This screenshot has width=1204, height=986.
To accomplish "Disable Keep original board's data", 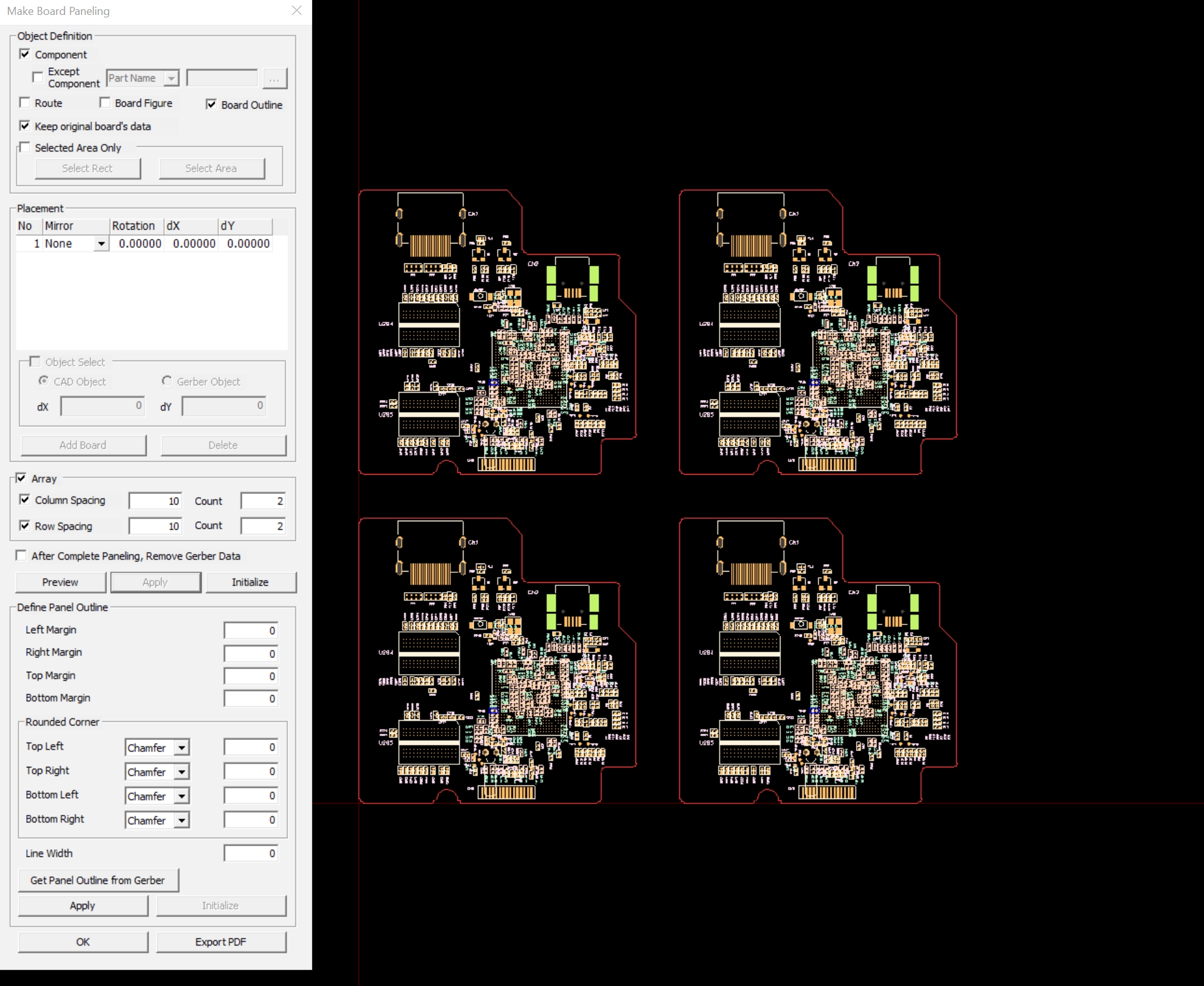I will click(25, 126).
